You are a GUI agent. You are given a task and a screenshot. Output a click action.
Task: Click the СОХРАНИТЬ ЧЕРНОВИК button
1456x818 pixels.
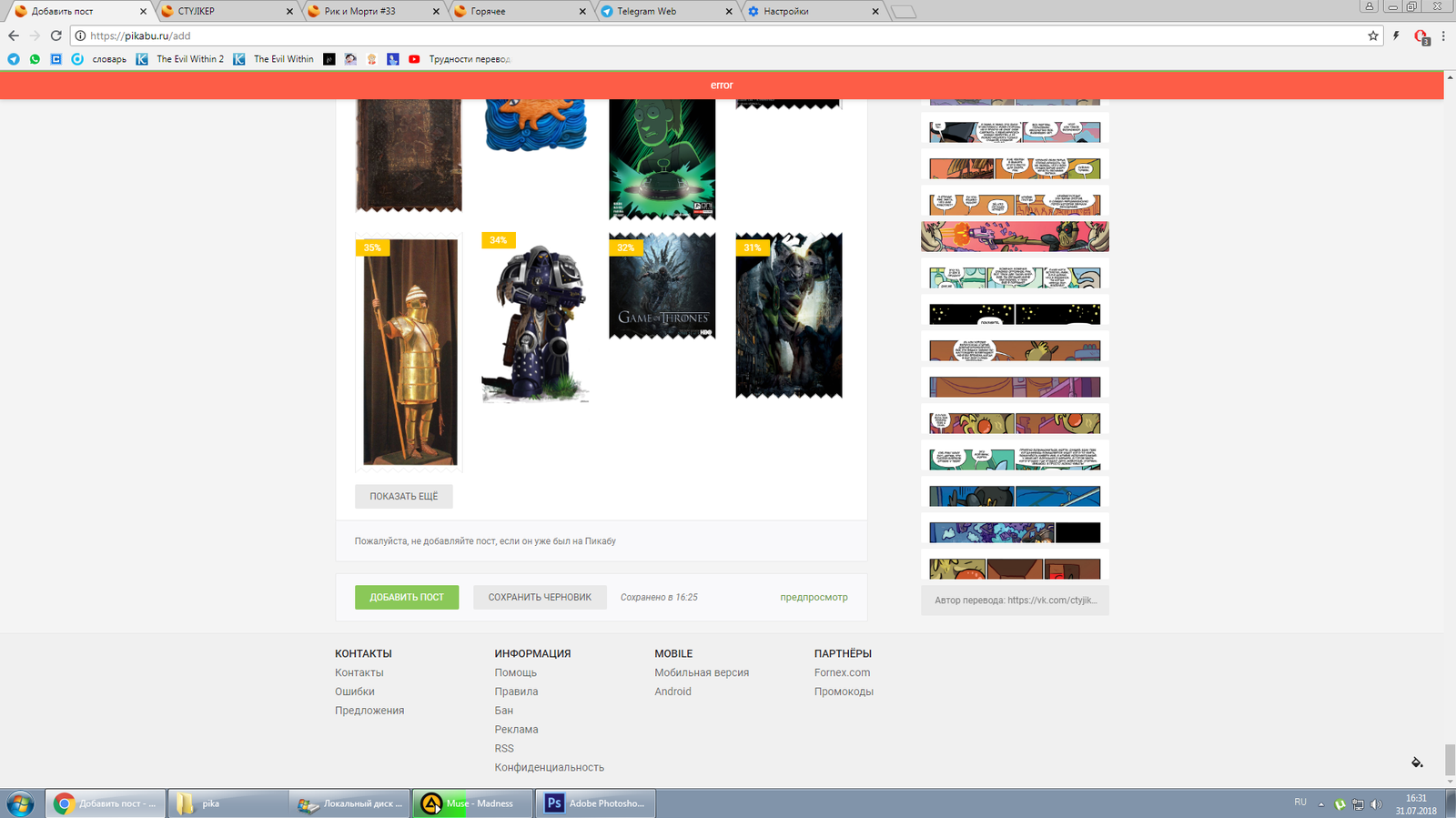pos(540,598)
